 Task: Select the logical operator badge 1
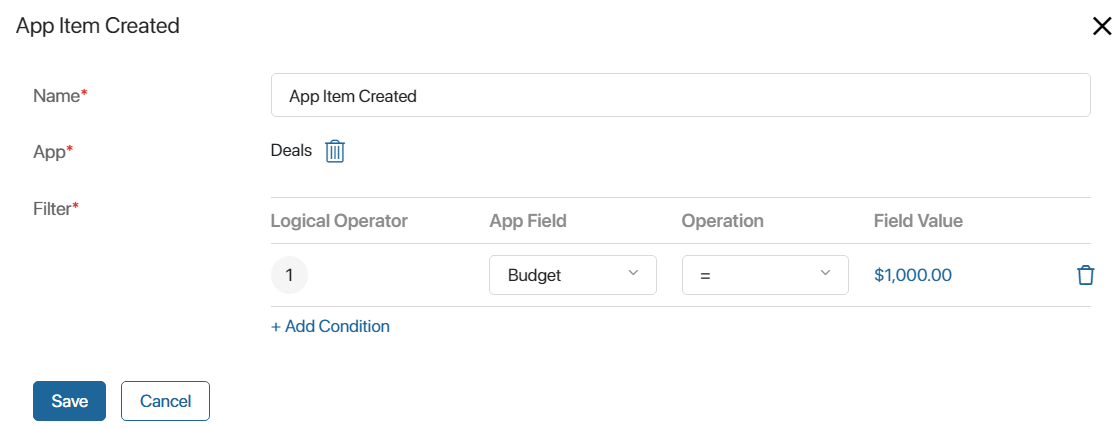[x=289, y=275]
